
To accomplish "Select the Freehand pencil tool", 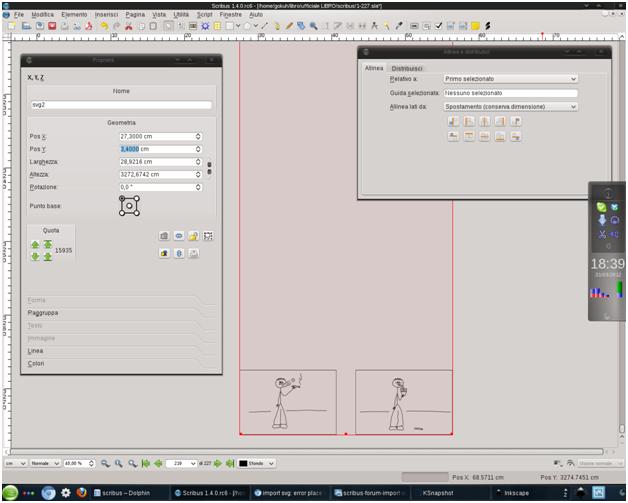I will 289,26.
